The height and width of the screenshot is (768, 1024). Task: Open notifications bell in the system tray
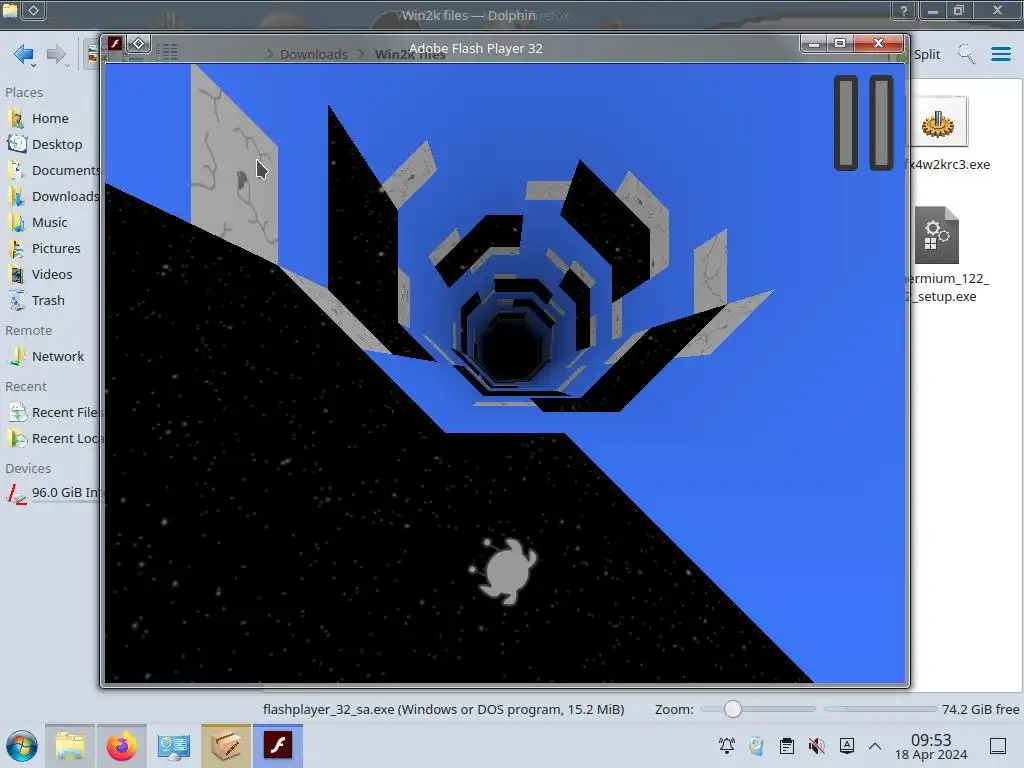pos(727,746)
